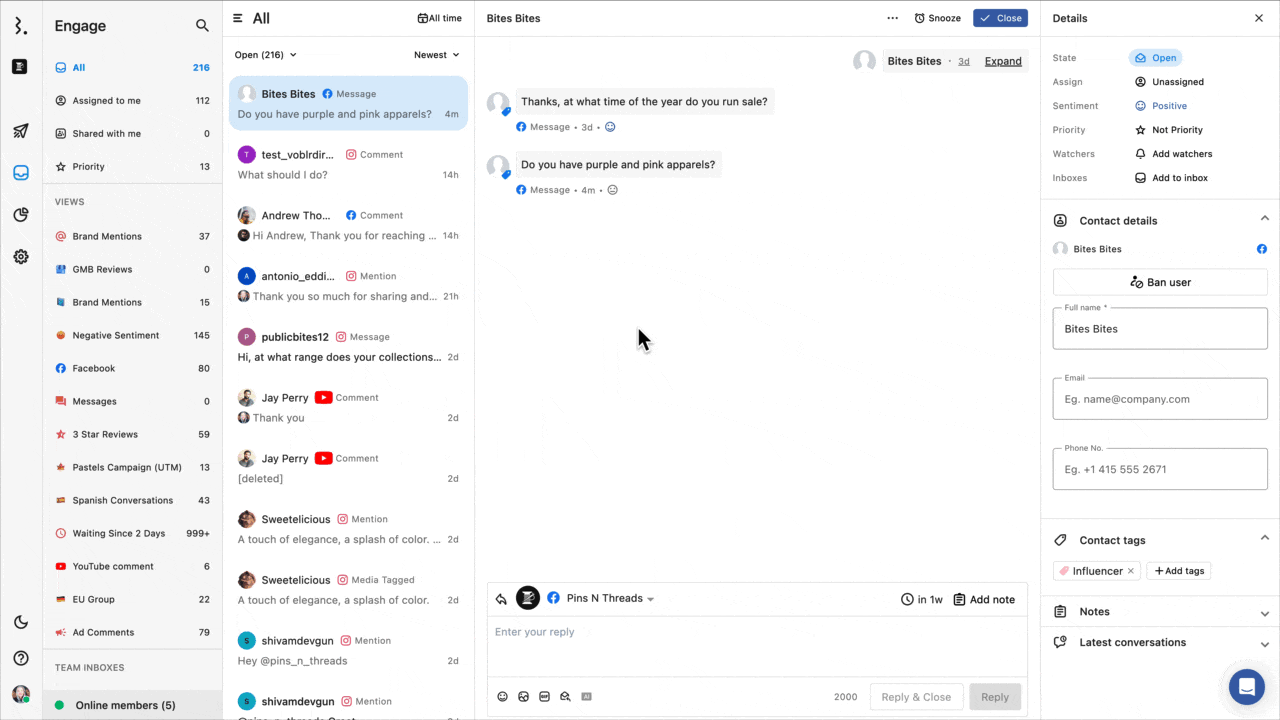Click the Expand link in conversation
The image size is (1280, 720).
click(1003, 61)
